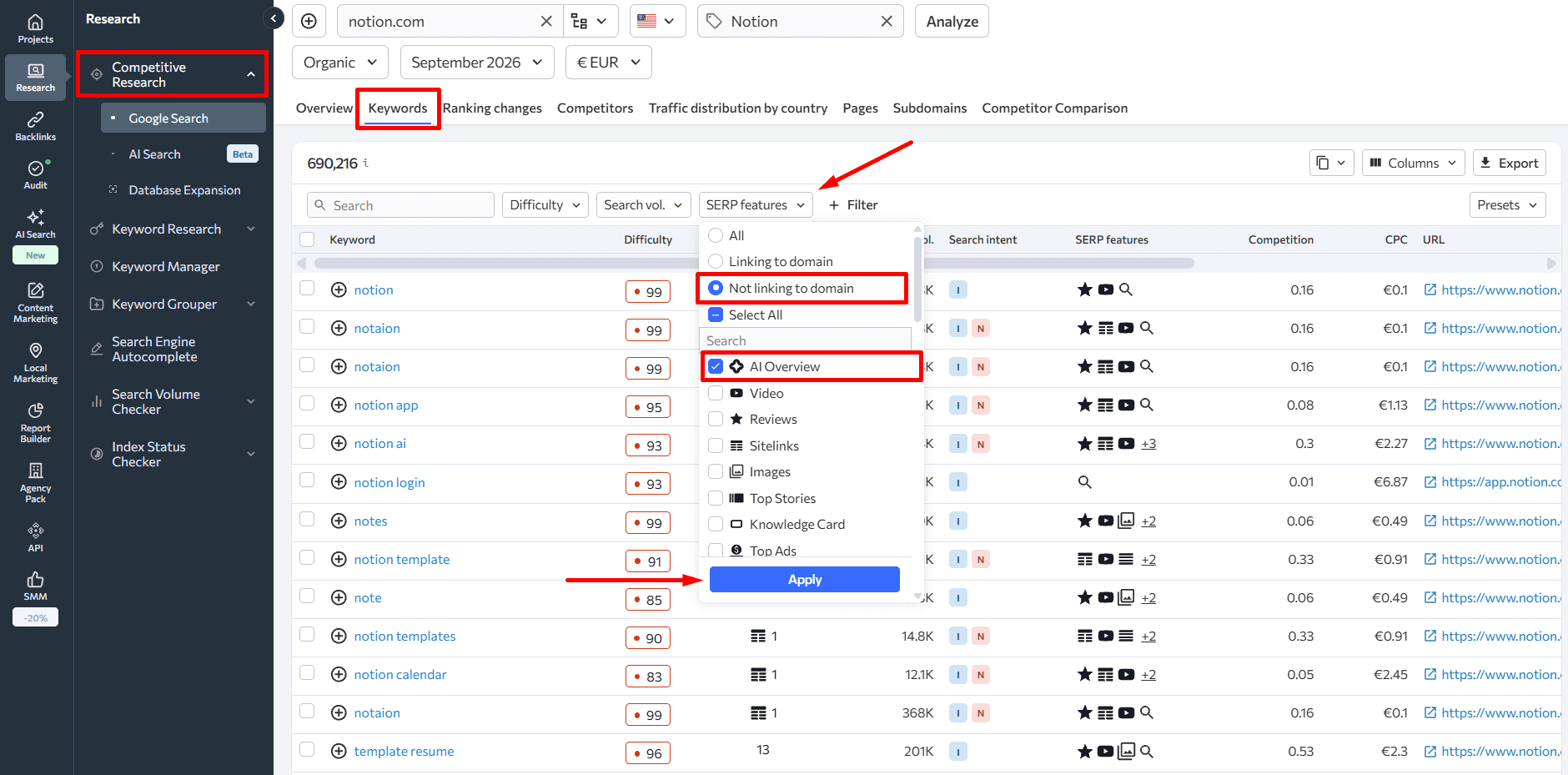Open external link icon for notion login URL
1568x775 pixels.
[x=1430, y=481]
